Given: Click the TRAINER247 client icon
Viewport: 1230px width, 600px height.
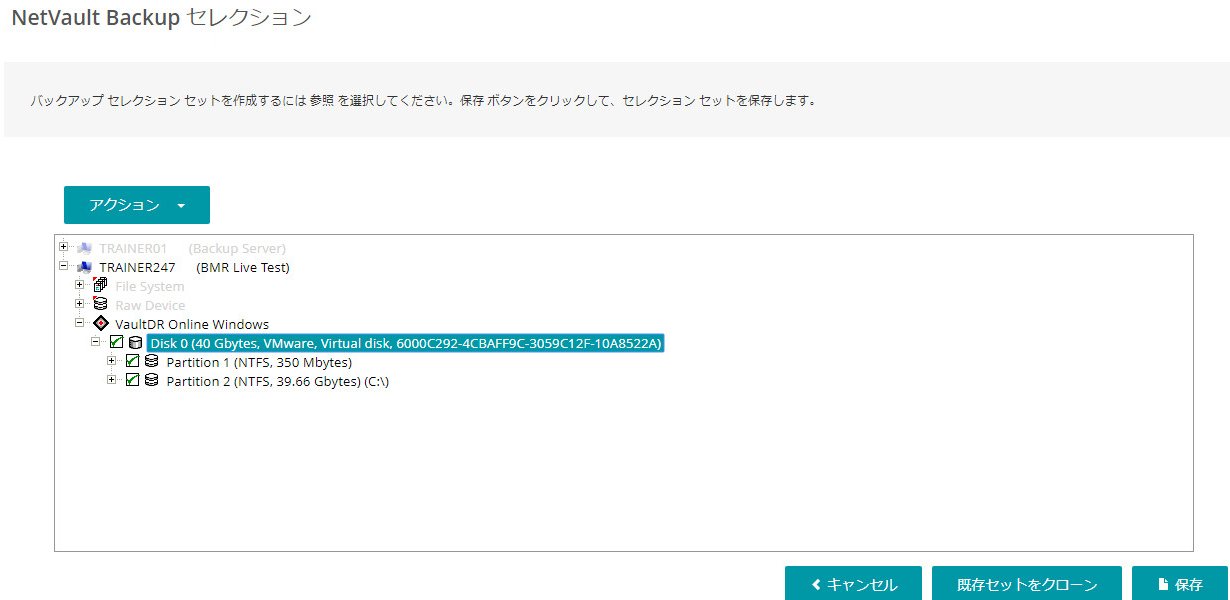Looking at the screenshot, I should (x=84, y=267).
